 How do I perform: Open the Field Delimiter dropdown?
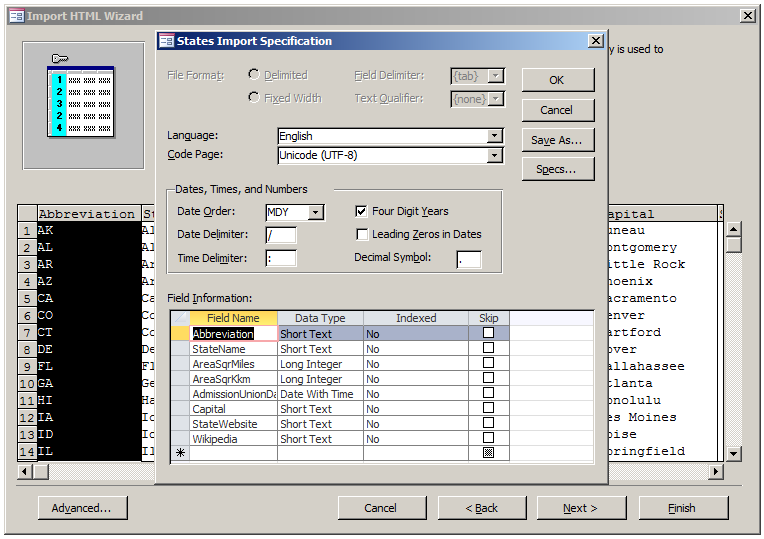point(496,76)
